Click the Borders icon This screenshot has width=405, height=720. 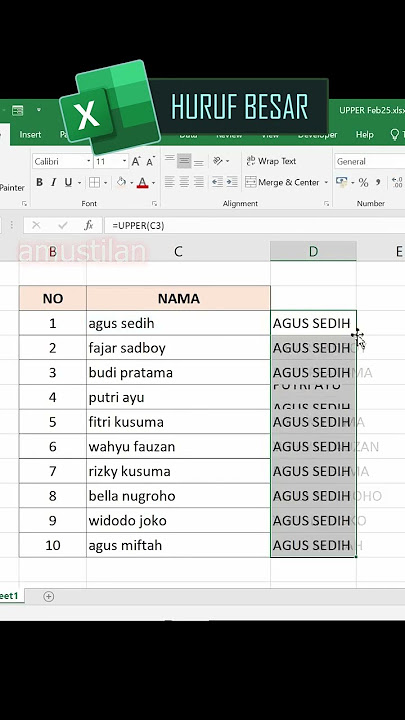point(94,183)
